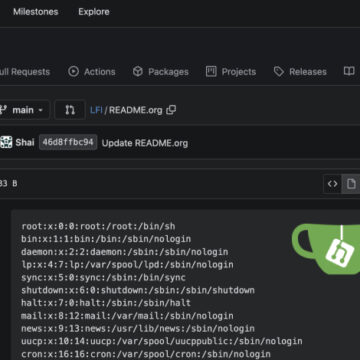Open the Explore page

point(94,12)
